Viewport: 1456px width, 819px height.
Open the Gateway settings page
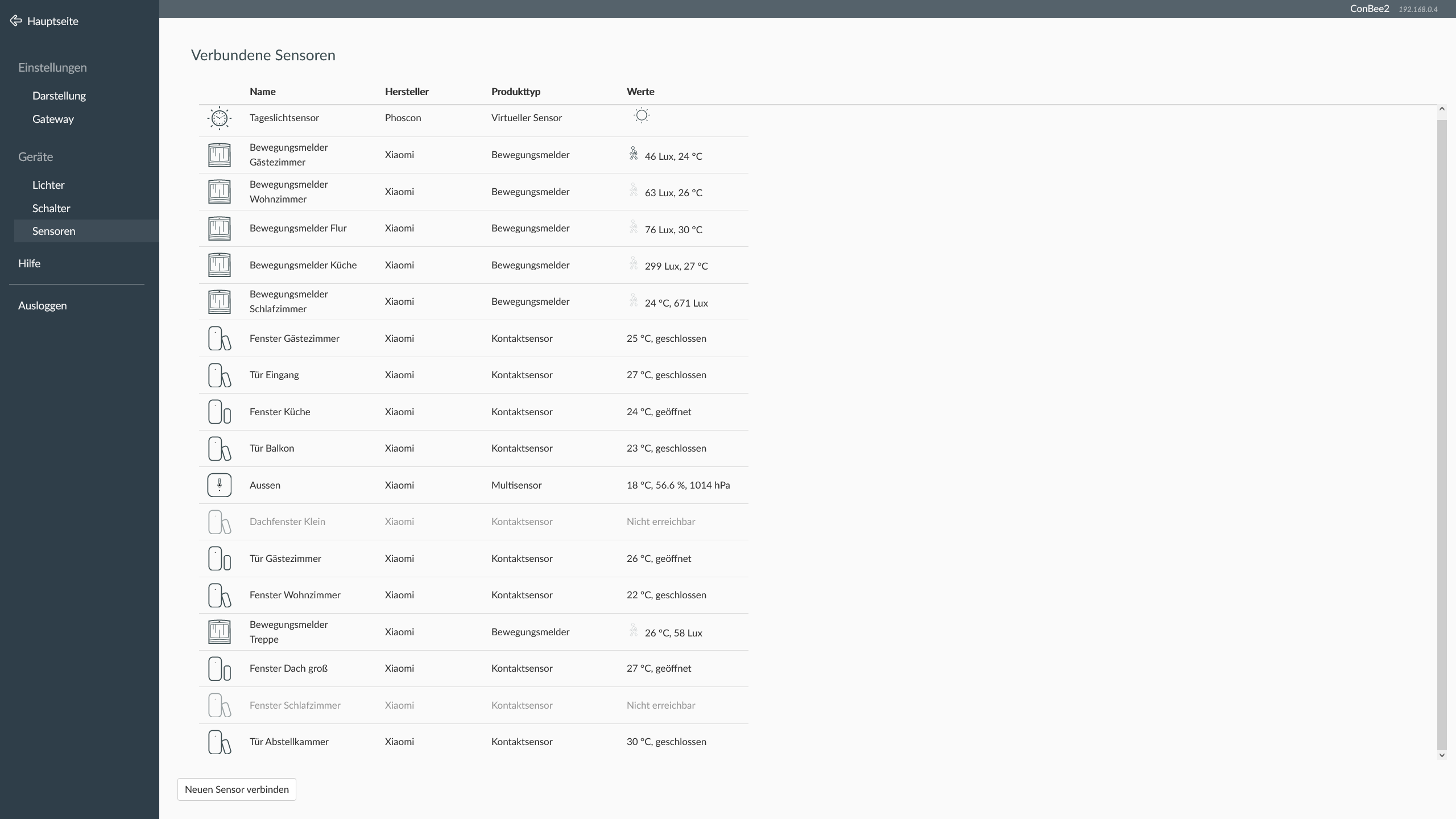pos(53,119)
